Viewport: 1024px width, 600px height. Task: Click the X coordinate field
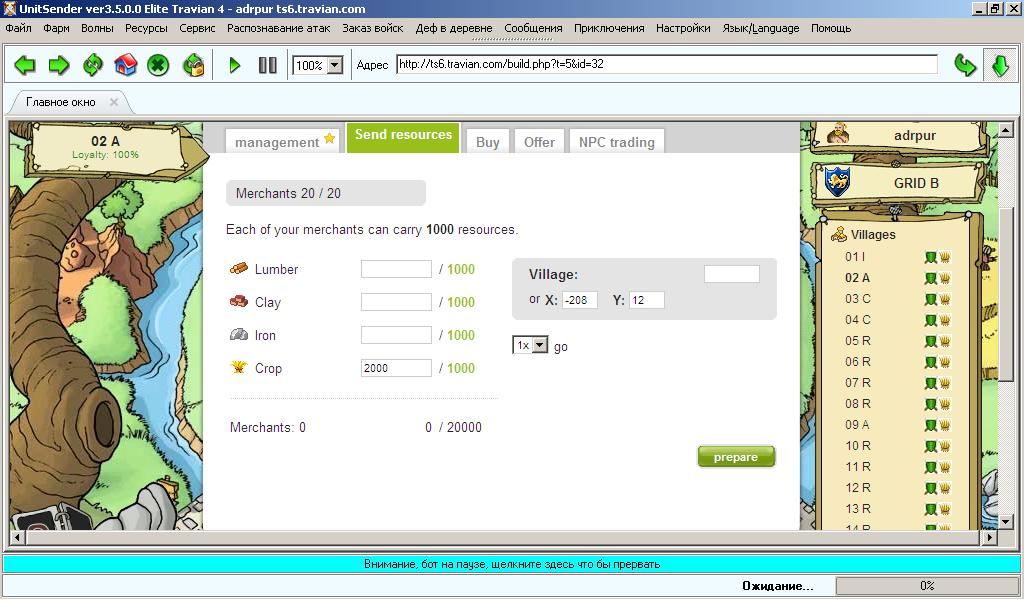[580, 300]
